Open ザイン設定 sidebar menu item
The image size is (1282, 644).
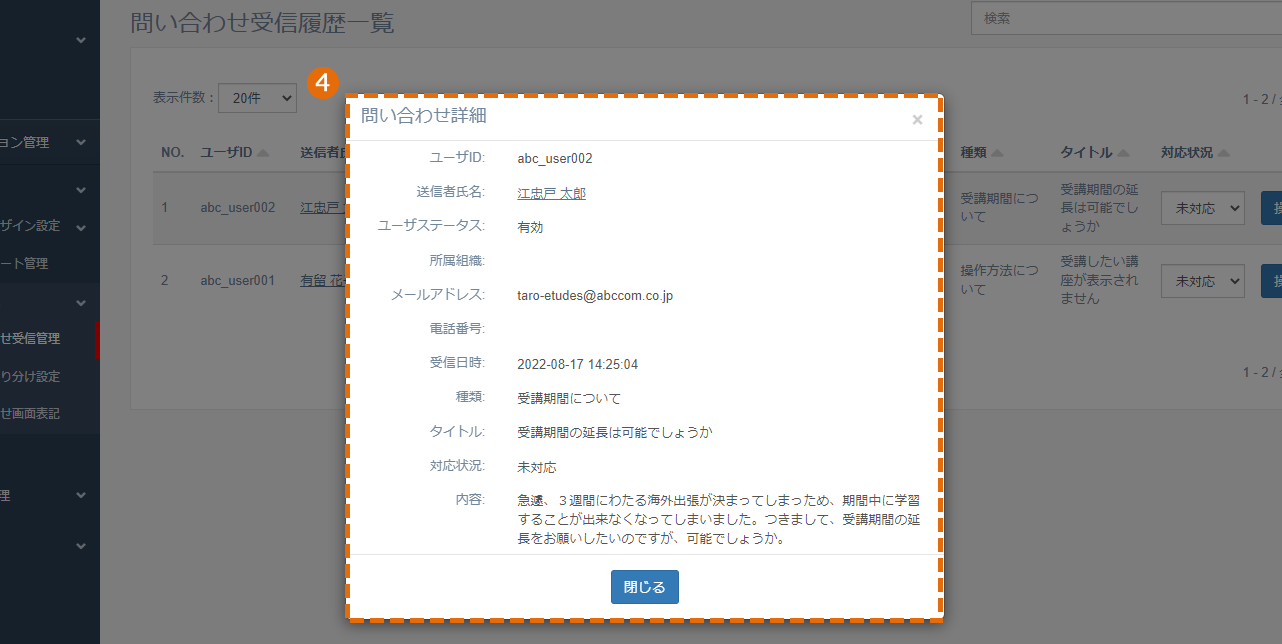pyautogui.click(x=30, y=225)
